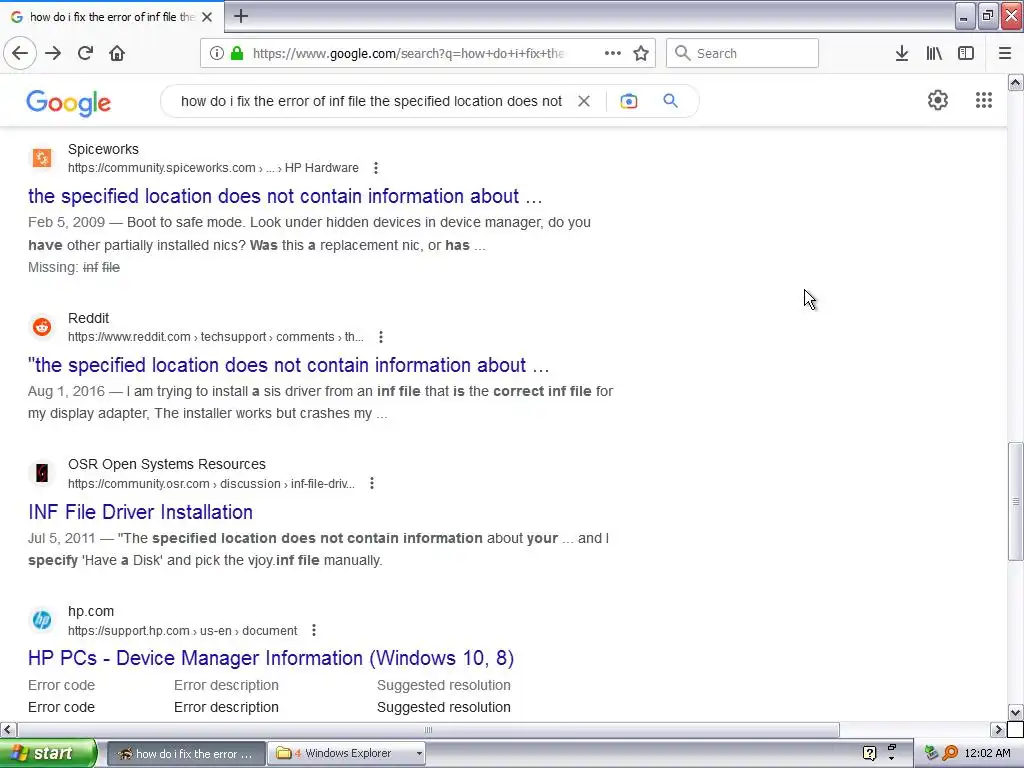
Task: Go back with the browser back arrow
Action: 20,53
